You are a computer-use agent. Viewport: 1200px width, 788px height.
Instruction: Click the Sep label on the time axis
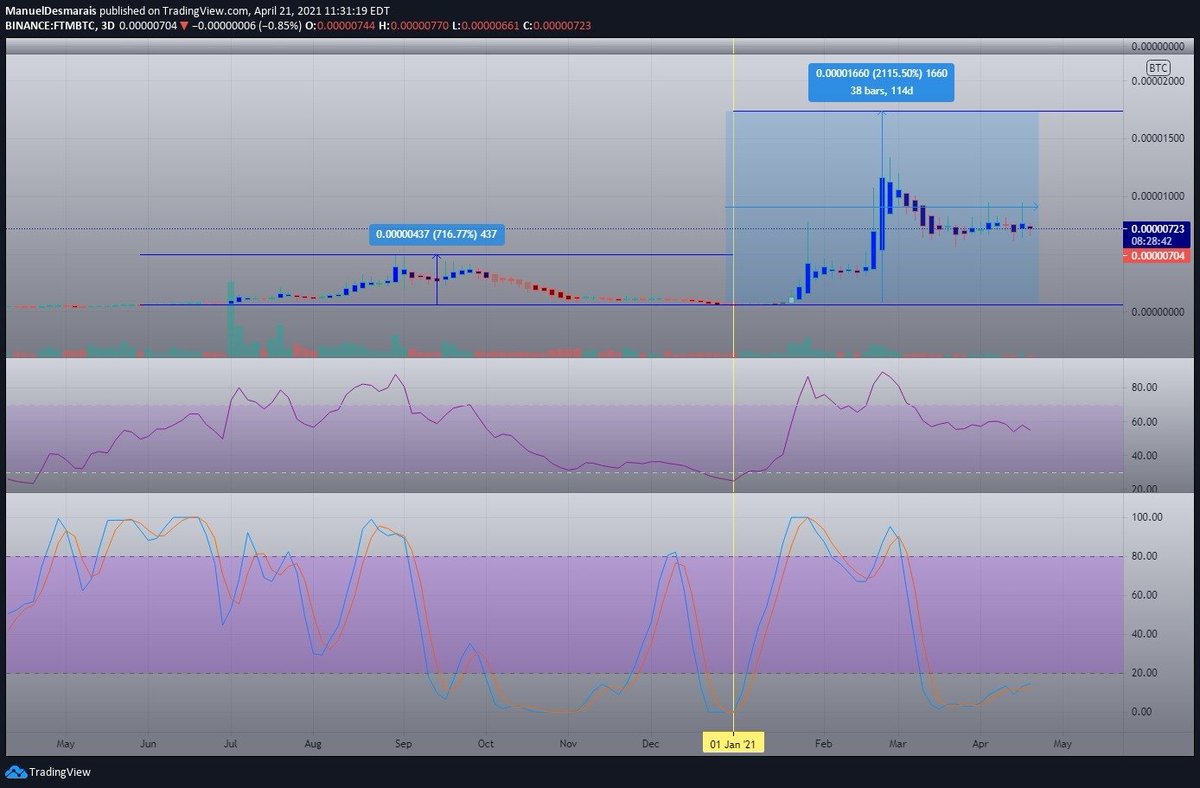point(403,745)
